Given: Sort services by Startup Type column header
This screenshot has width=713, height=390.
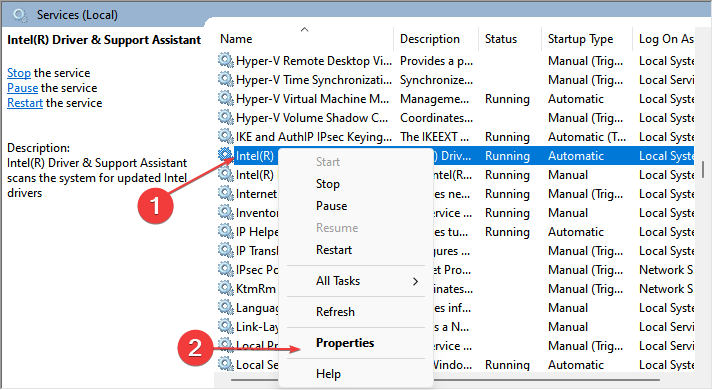Looking at the screenshot, I should point(580,39).
